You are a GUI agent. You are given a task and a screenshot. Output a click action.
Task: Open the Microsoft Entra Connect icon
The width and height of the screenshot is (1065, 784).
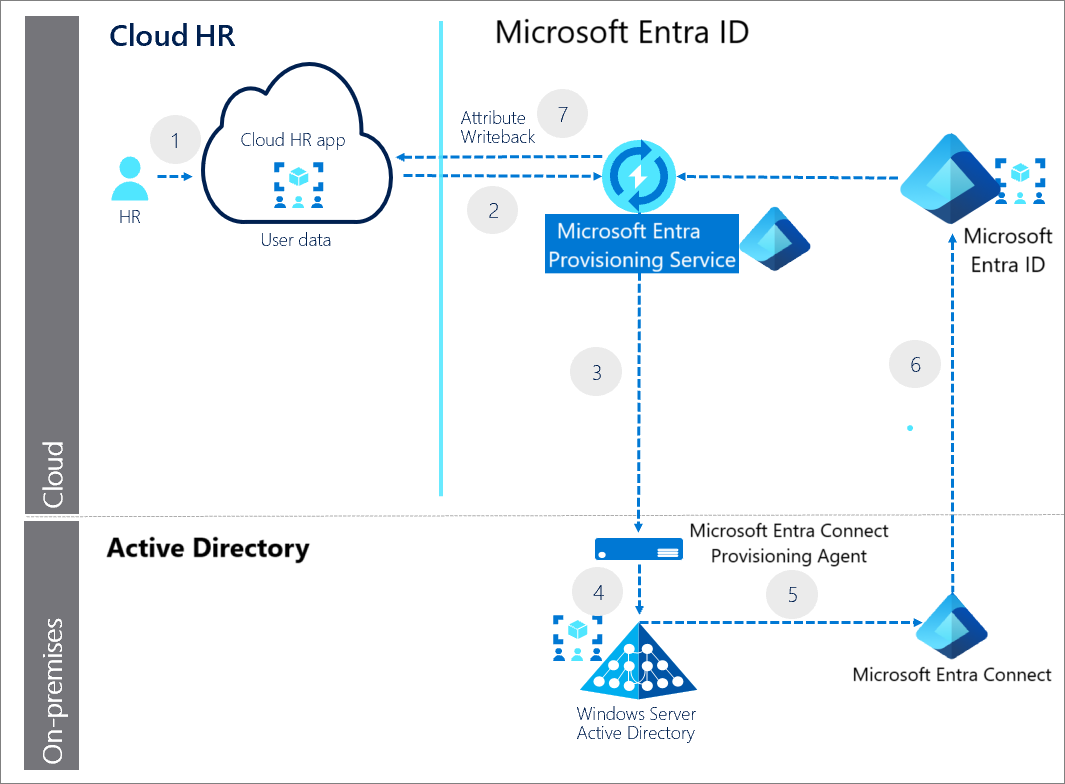[x=950, y=628]
